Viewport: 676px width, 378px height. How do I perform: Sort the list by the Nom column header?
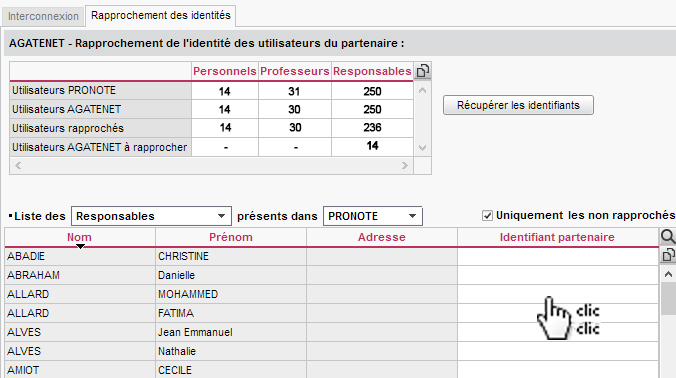click(79, 237)
